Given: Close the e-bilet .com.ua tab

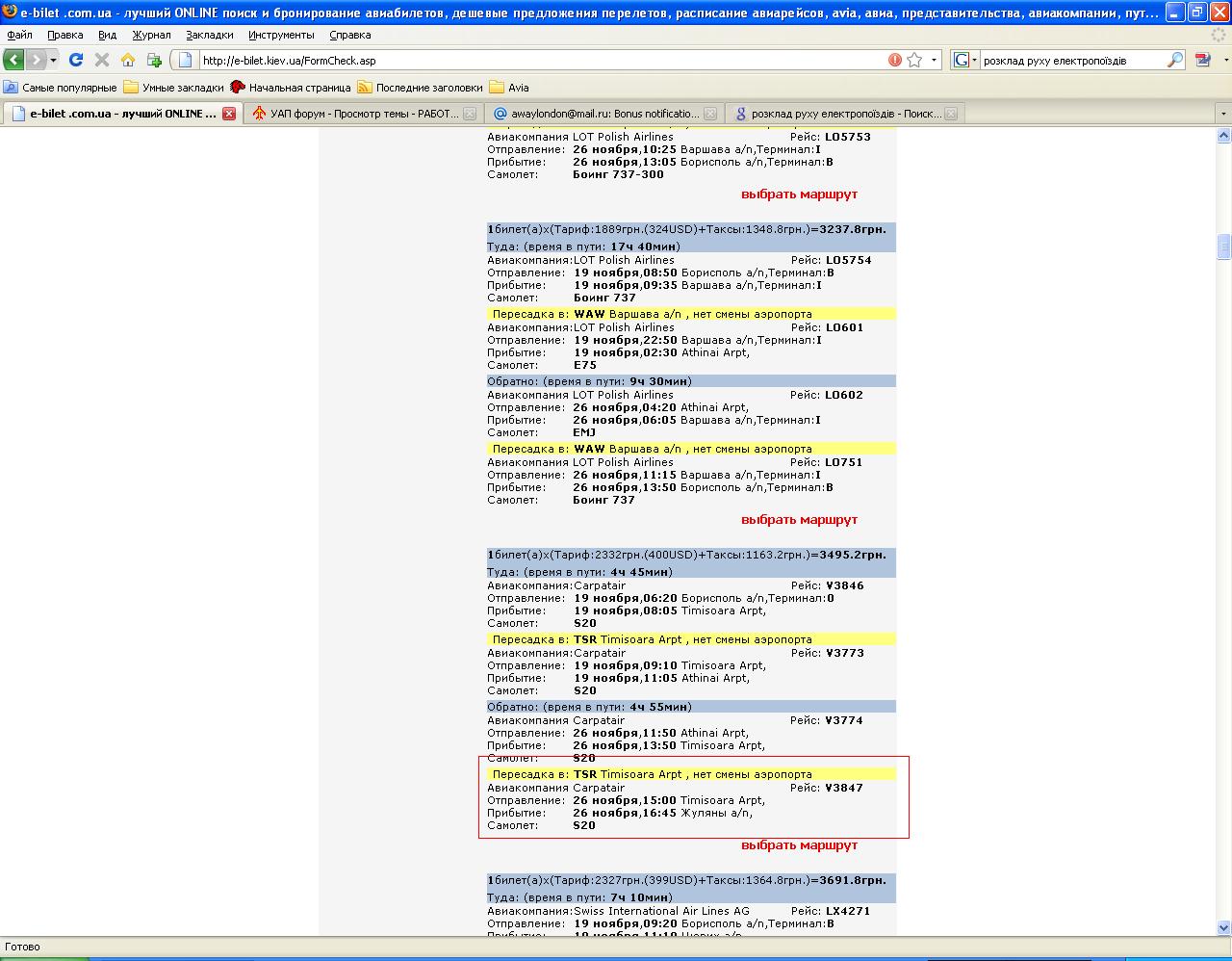Looking at the screenshot, I should point(229,114).
